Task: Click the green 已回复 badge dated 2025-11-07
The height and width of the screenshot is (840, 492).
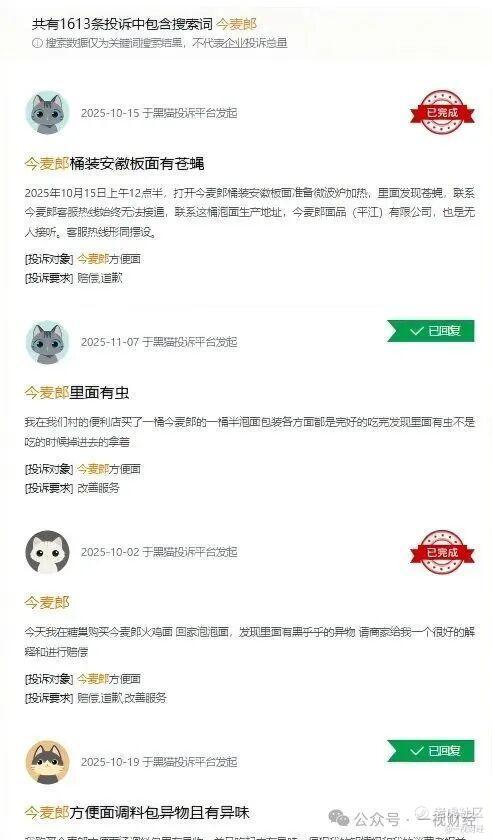Action: pyautogui.click(x=431, y=331)
